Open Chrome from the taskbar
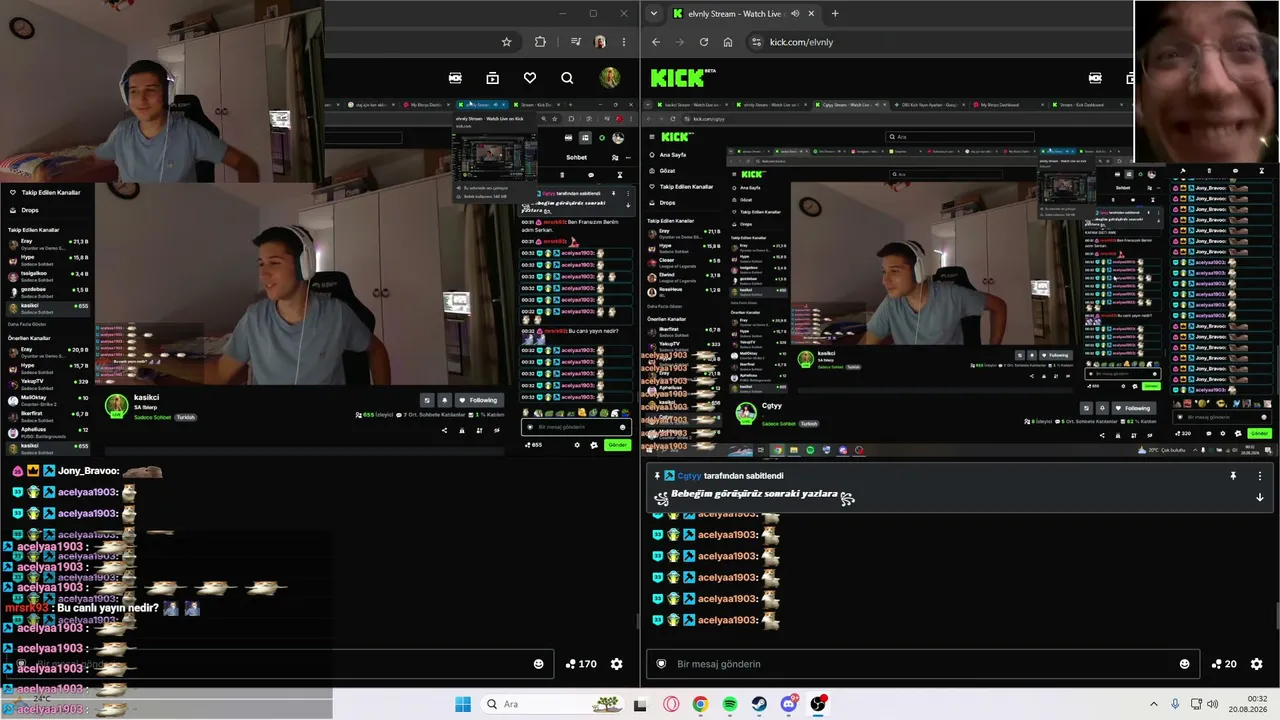The height and width of the screenshot is (720, 1280). (700, 704)
